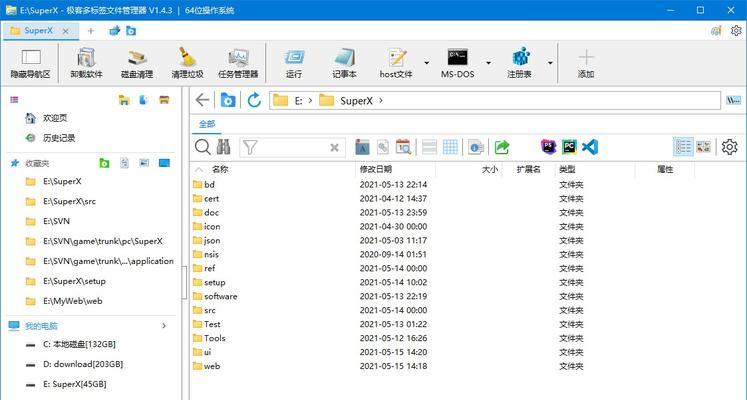747x400 pixels.
Task: Clear the filter with X button
Action: pyautogui.click(x=334, y=148)
